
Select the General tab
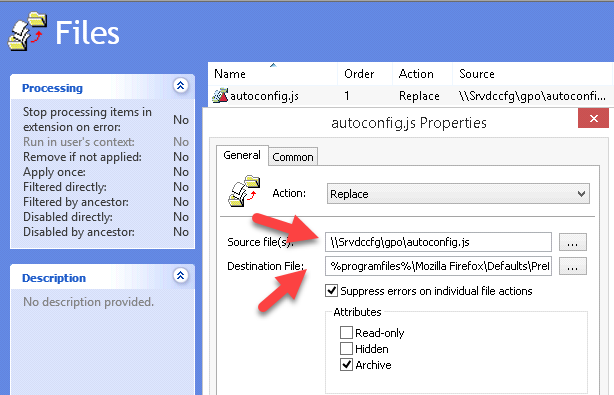(242, 155)
